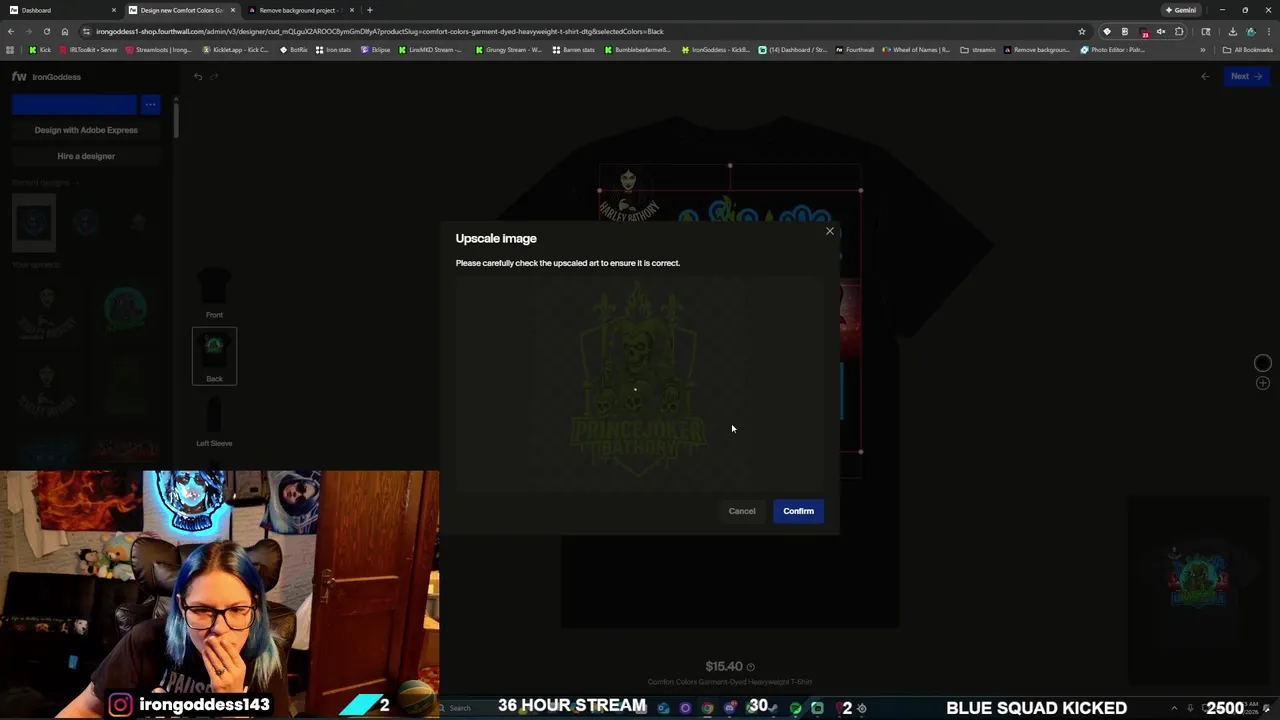This screenshot has height=720, width=1280.
Task: Open the Wheel of Names bookmark
Action: pyautogui.click(x=917, y=49)
